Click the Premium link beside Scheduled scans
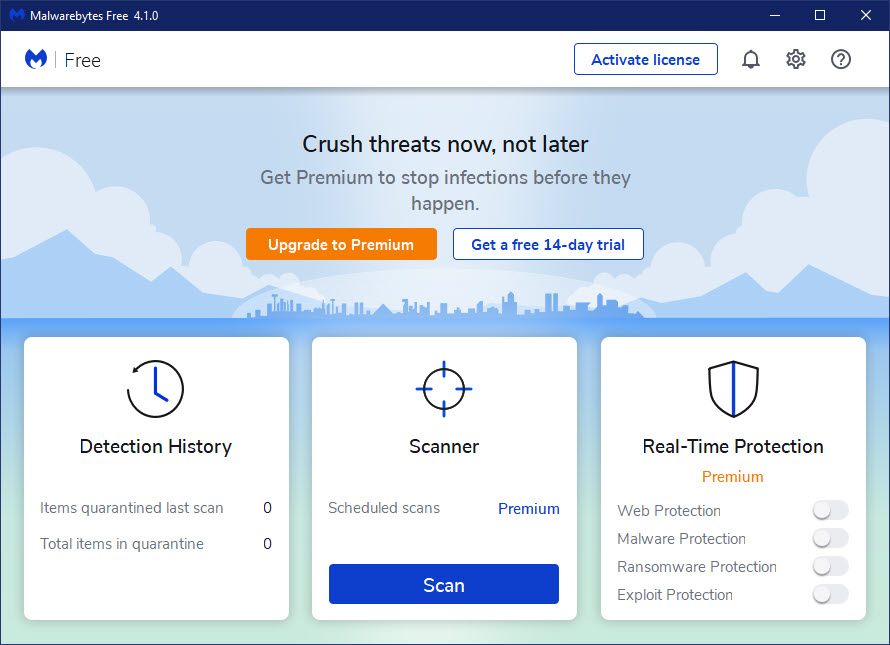Image resolution: width=890 pixels, height=645 pixels. [x=529, y=509]
